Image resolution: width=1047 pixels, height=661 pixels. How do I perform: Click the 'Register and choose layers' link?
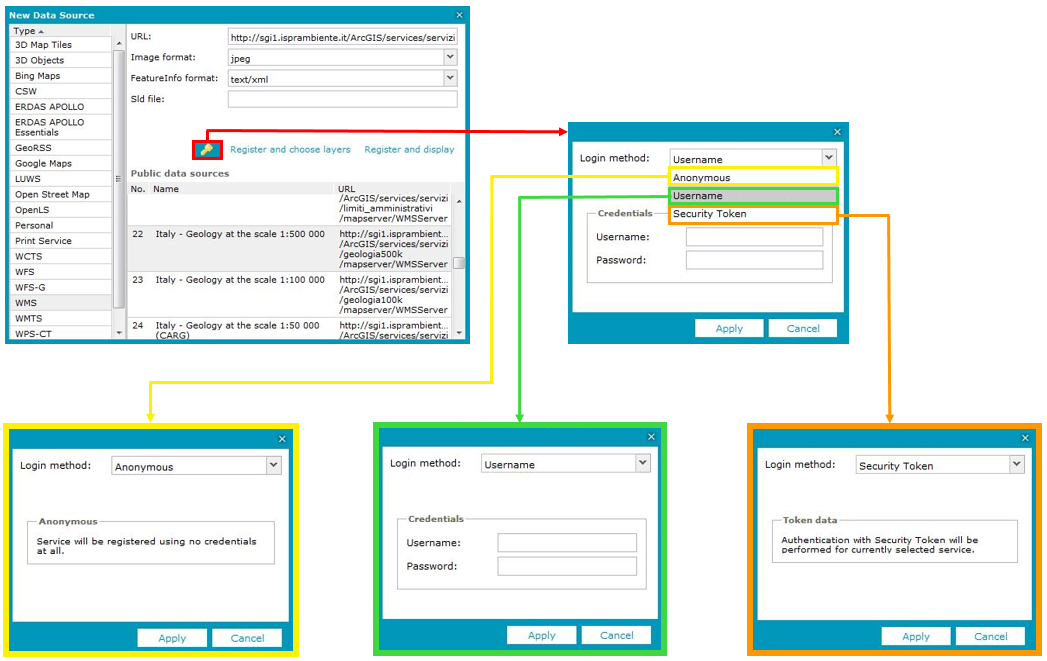290,148
